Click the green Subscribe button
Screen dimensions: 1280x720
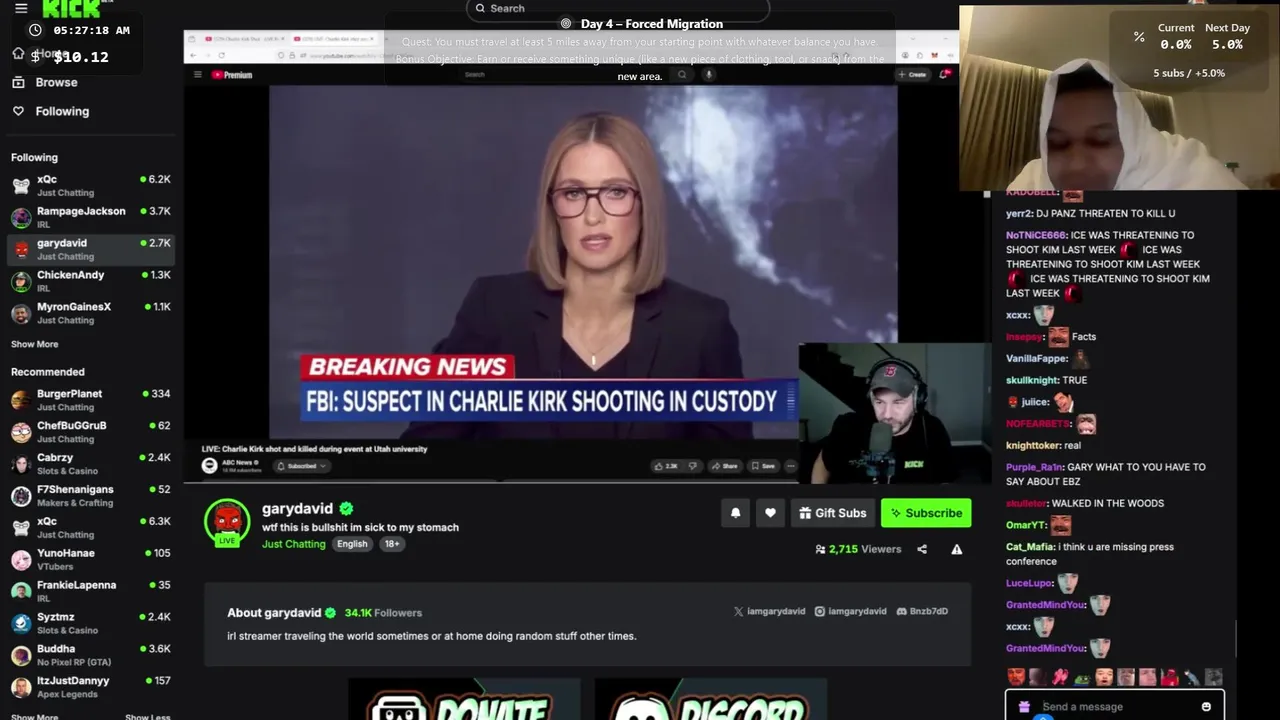coord(926,513)
